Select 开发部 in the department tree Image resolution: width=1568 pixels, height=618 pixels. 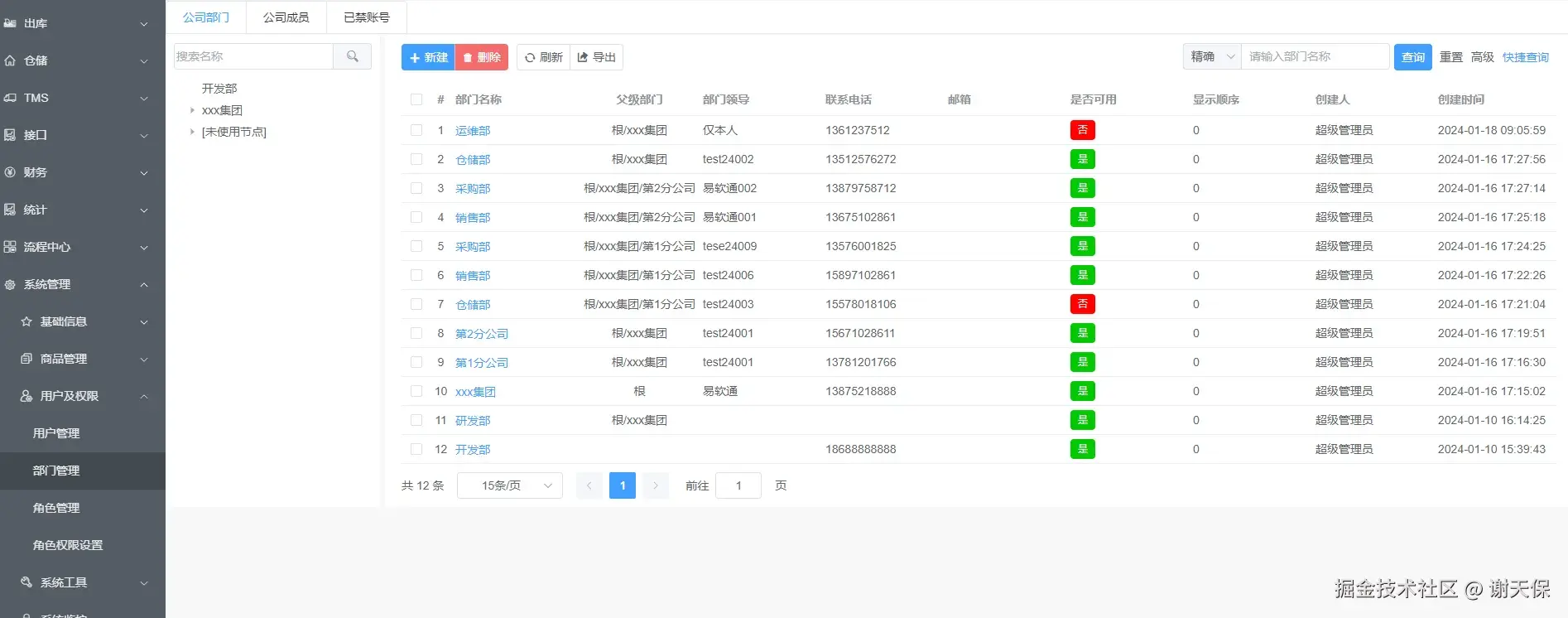click(219, 89)
